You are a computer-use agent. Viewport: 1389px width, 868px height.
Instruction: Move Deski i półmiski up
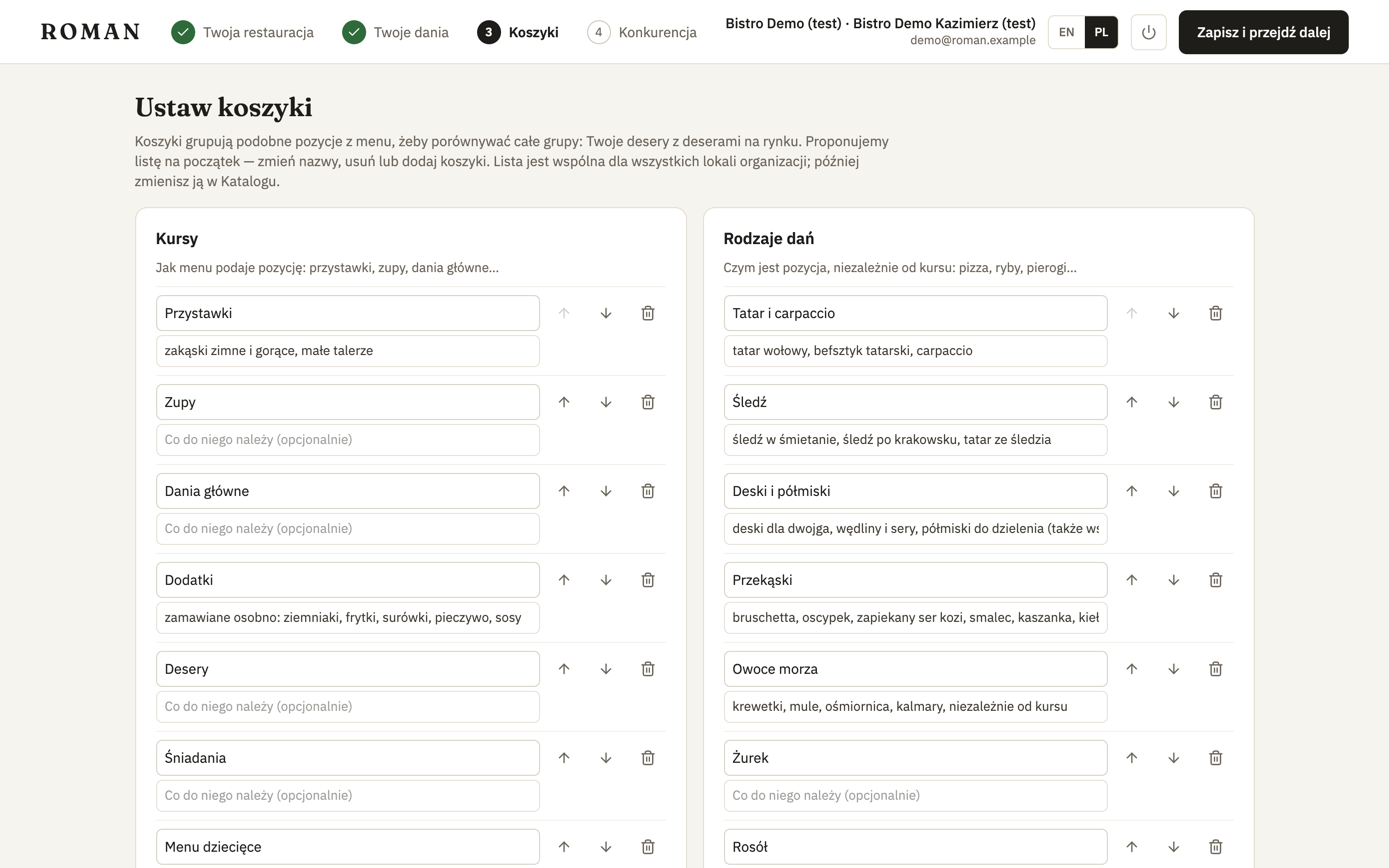point(1132,491)
